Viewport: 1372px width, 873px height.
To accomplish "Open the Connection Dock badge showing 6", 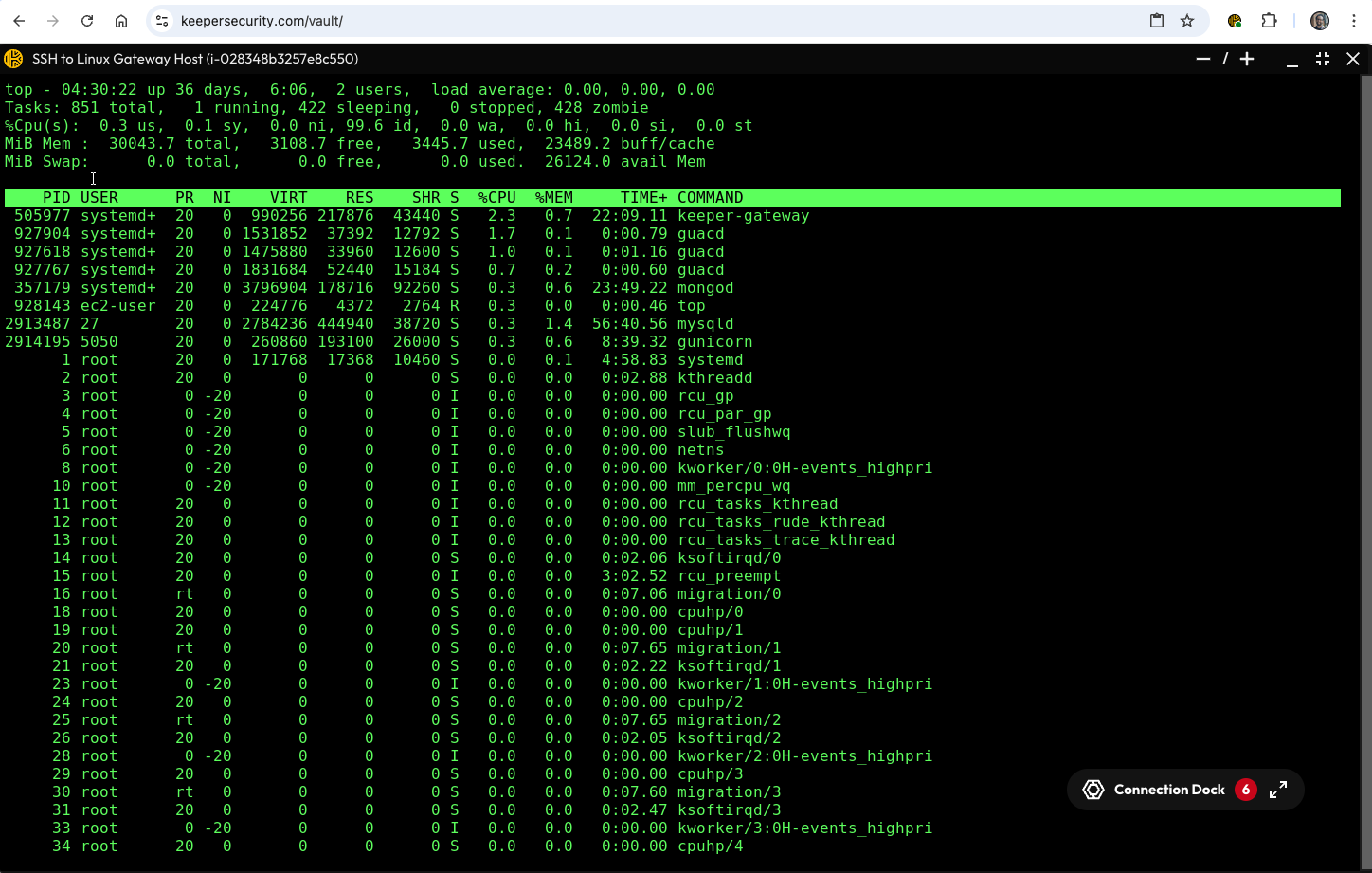I will tap(1245, 790).
